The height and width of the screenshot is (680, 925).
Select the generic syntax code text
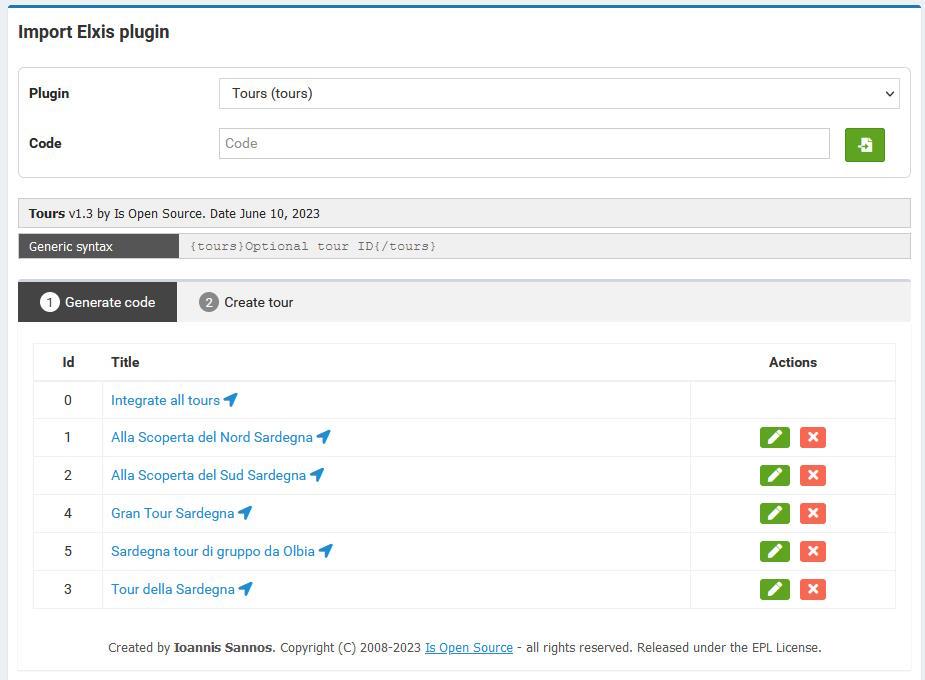pos(313,247)
